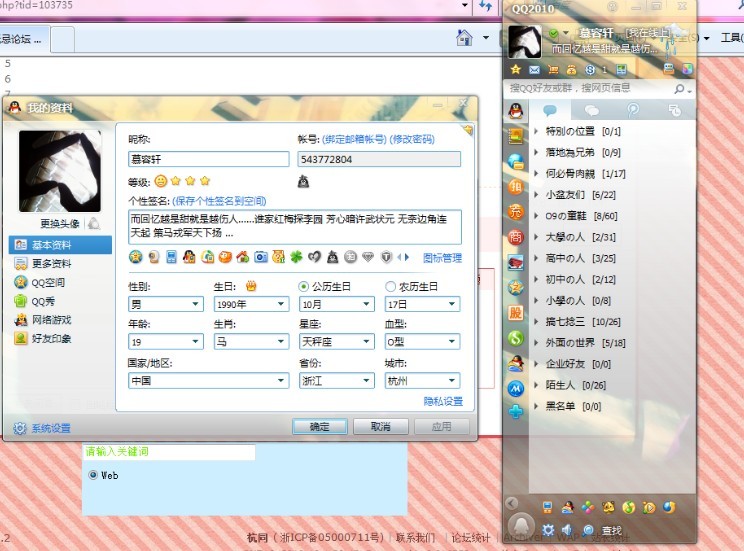Image resolution: width=744 pixels, height=551 pixels.
Task: Open the 图标管理 link
Action: [x=442, y=258]
